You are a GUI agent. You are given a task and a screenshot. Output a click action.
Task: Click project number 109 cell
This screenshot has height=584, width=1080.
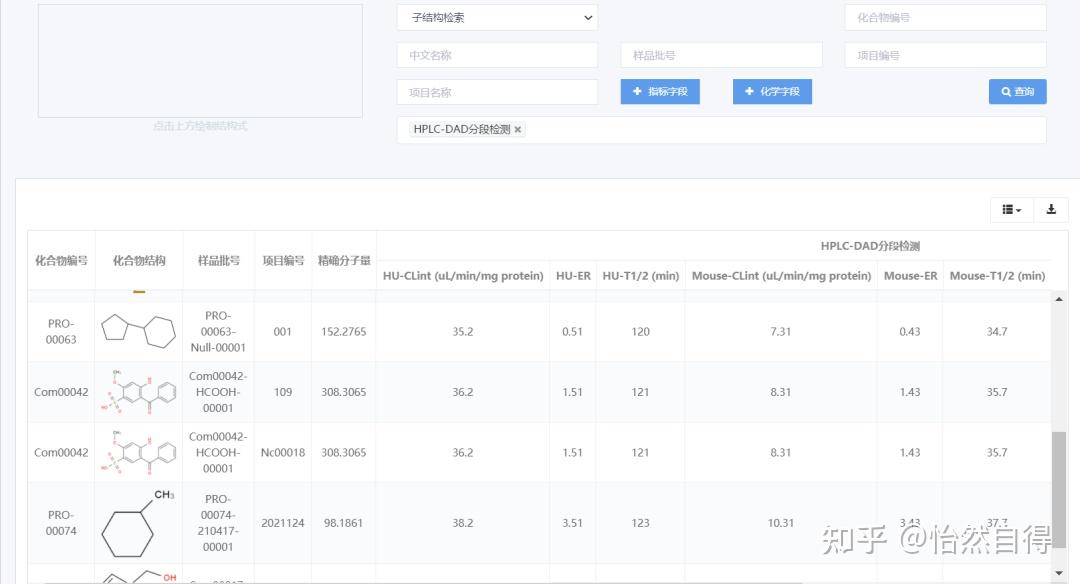pos(283,392)
